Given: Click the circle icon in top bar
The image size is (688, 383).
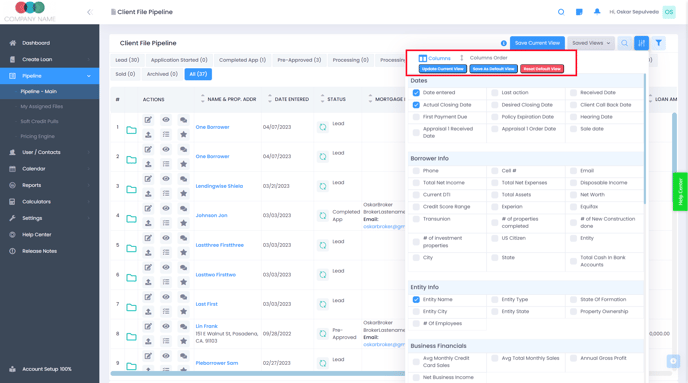Looking at the screenshot, I should pyautogui.click(x=561, y=12).
